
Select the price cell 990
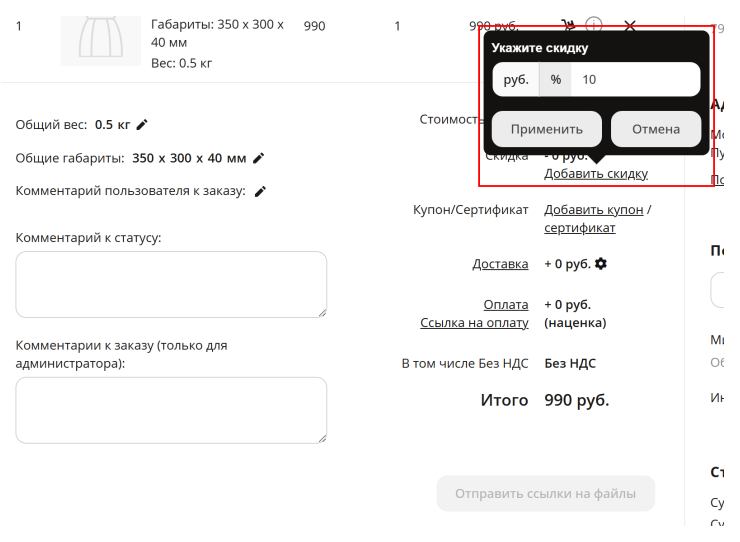pos(314,26)
